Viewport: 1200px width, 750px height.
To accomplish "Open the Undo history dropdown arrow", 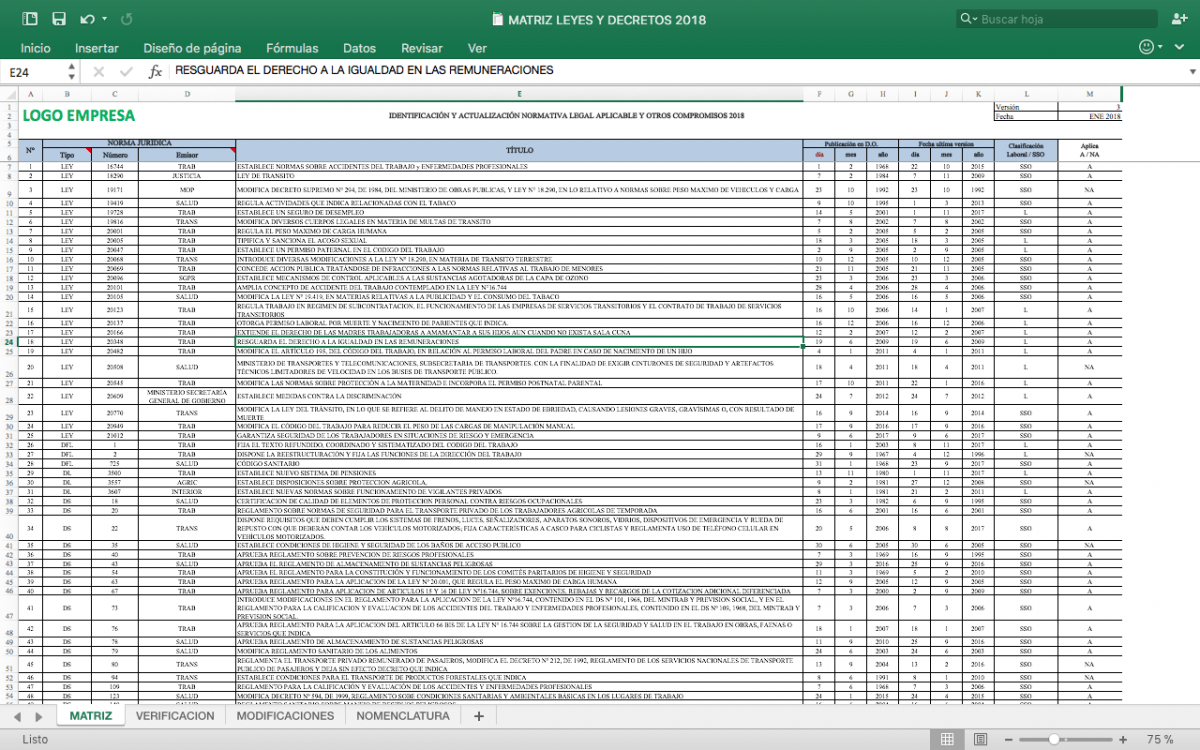I will (104, 20).
